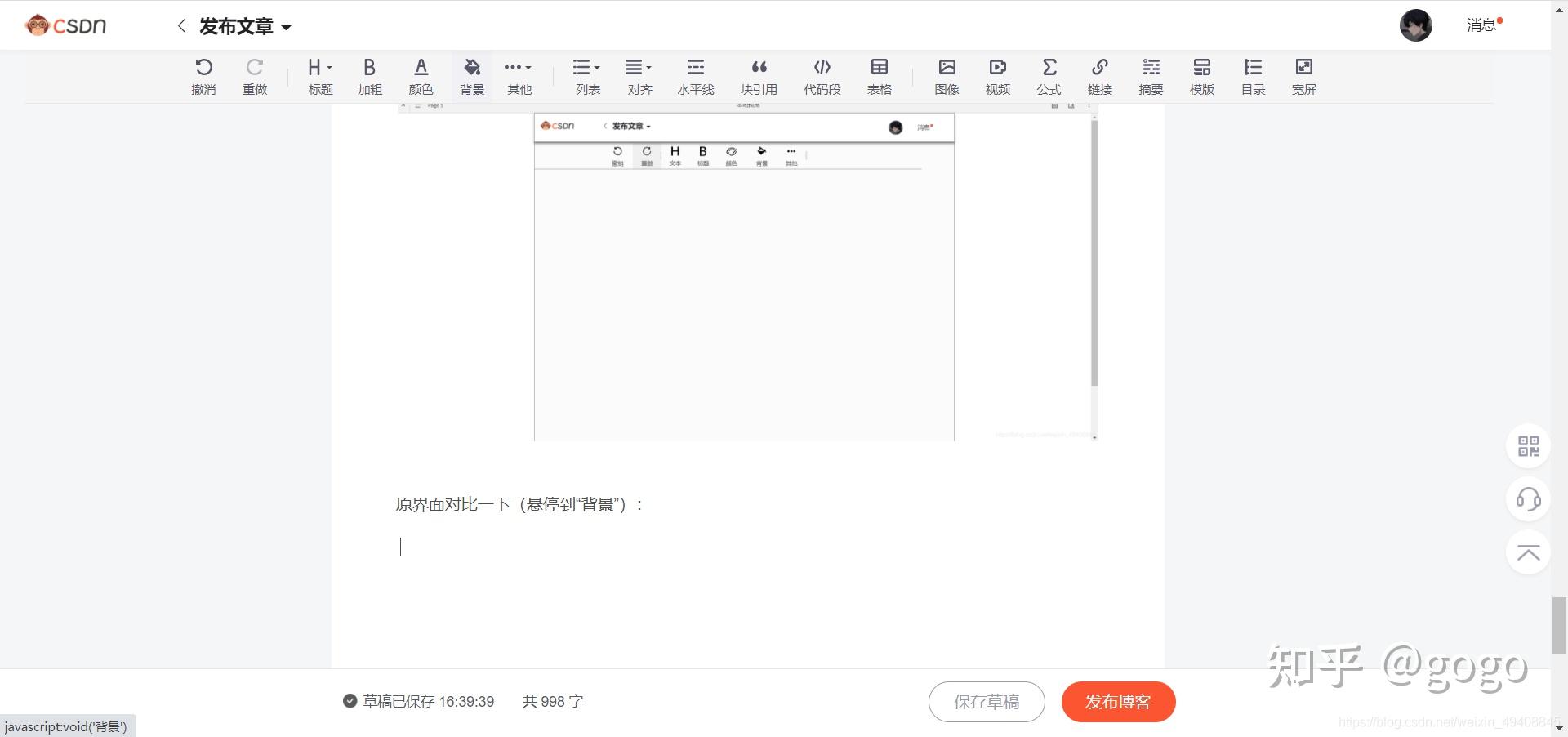Click the 保存草稿 button
This screenshot has width=1568, height=737.
987,702
